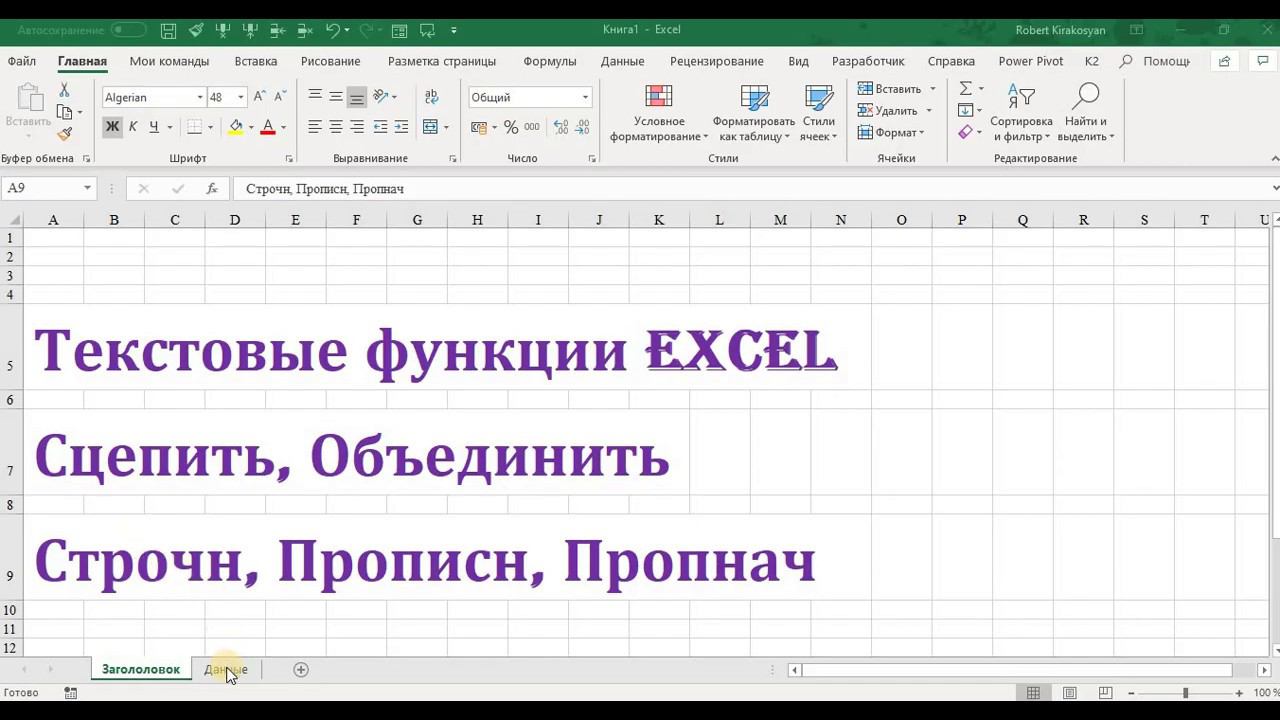Open Условное форматирование dropdown

tap(659, 113)
